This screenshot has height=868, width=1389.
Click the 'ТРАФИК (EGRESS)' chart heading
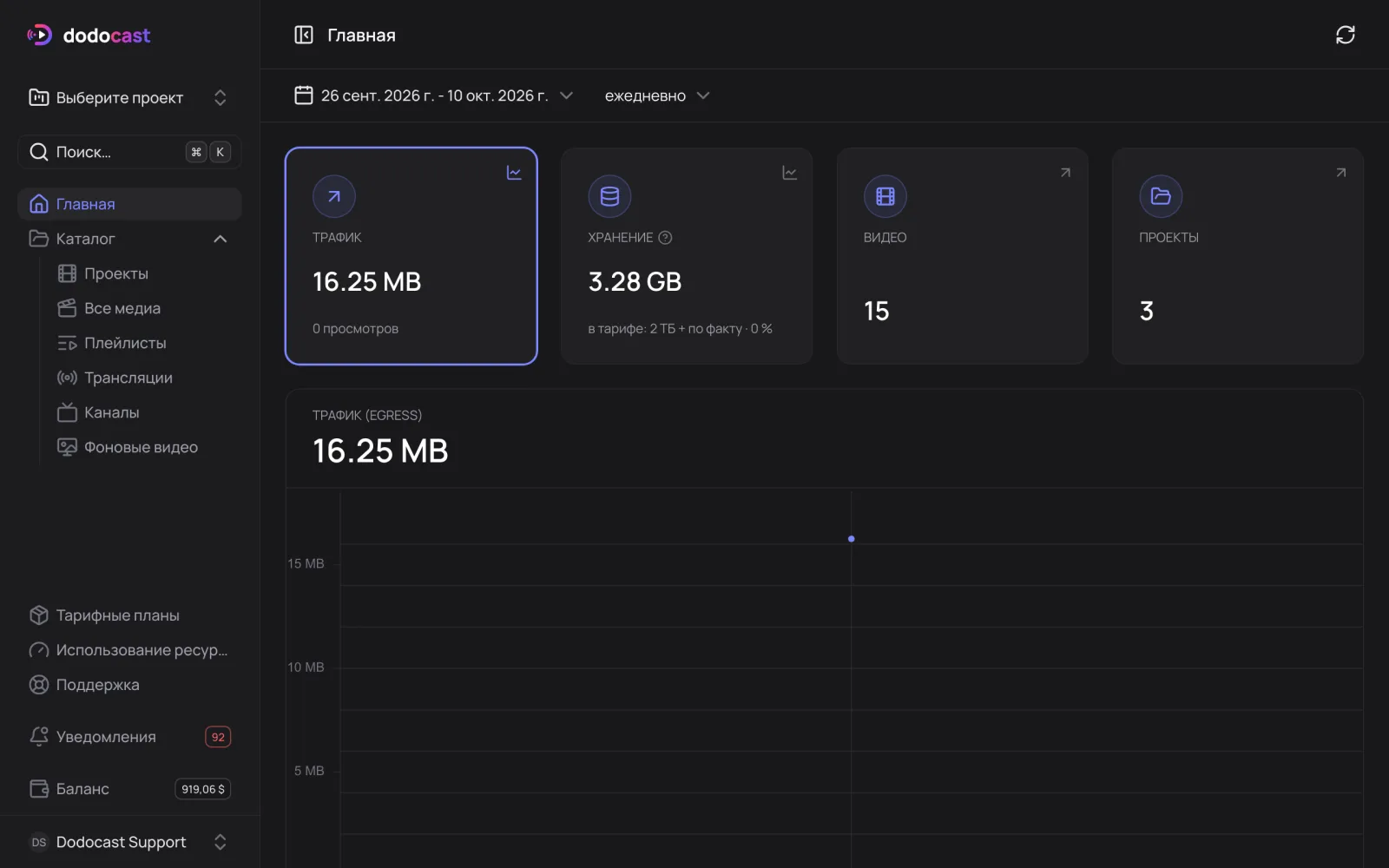click(x=367, y=416)
